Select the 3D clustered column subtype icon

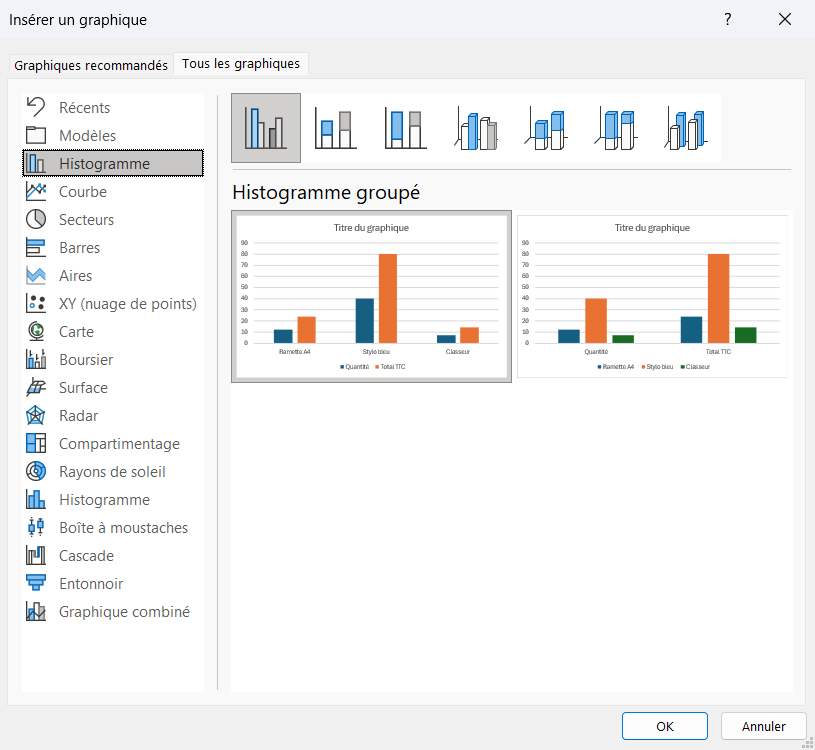coord(476,128)
